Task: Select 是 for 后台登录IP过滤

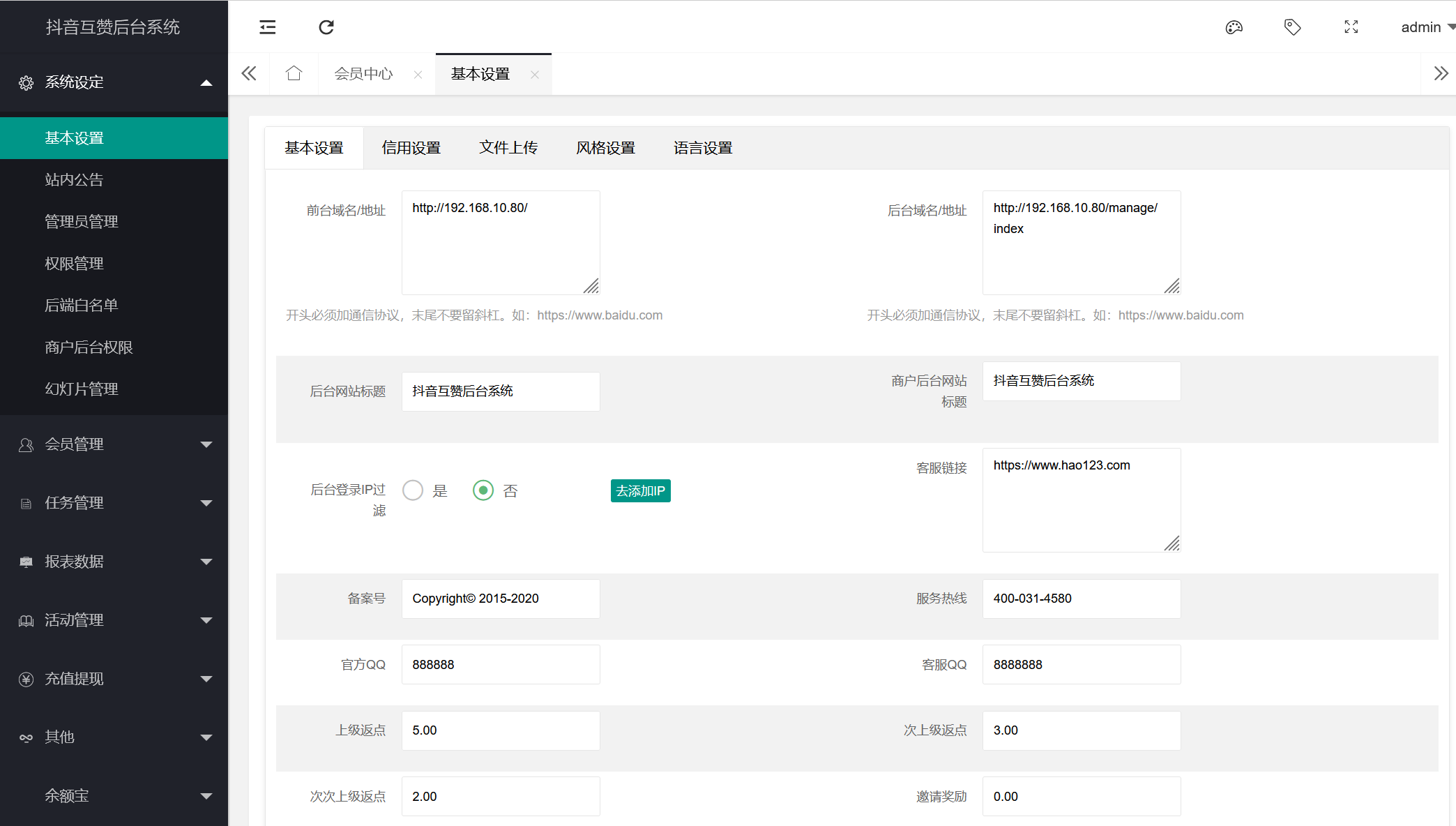Action: [413, 490]
